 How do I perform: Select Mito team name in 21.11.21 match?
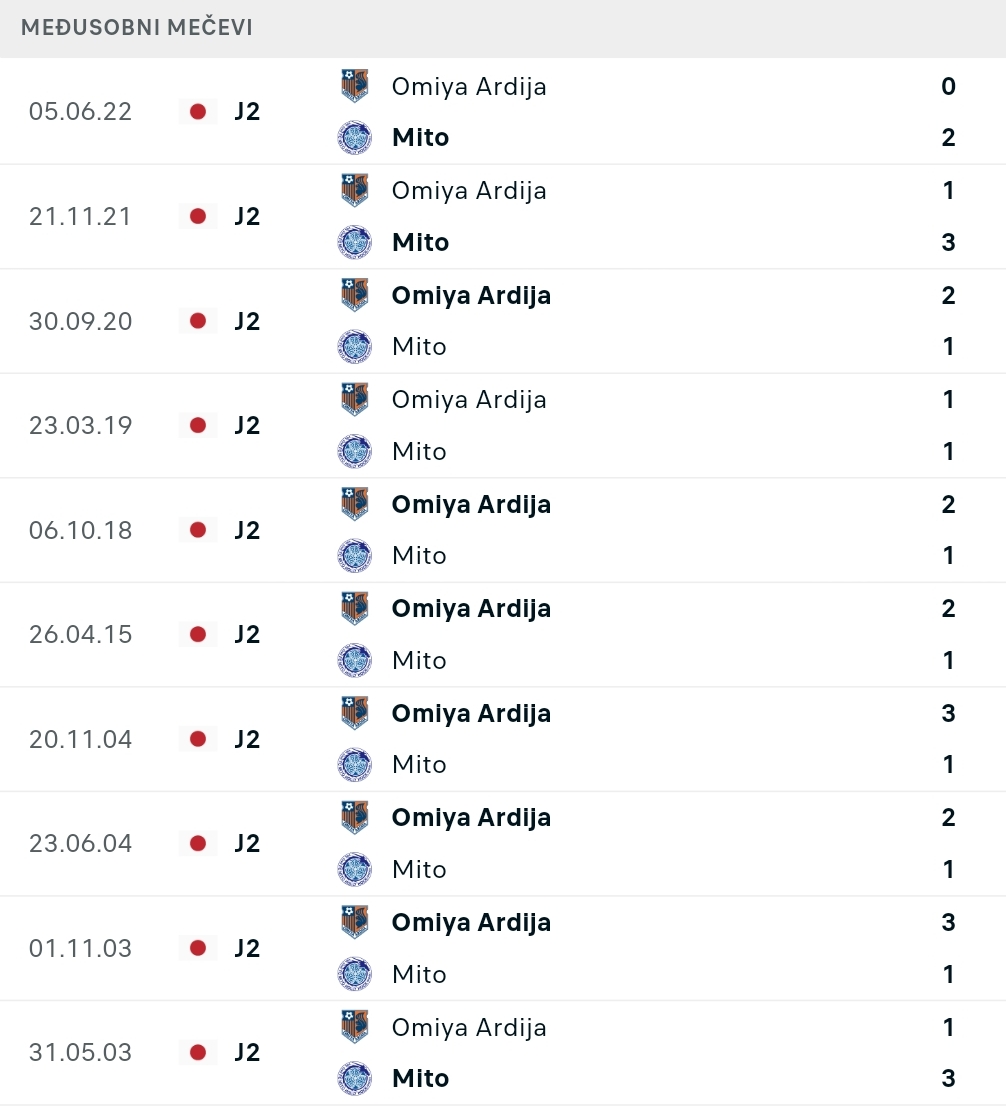coord(421,242)
